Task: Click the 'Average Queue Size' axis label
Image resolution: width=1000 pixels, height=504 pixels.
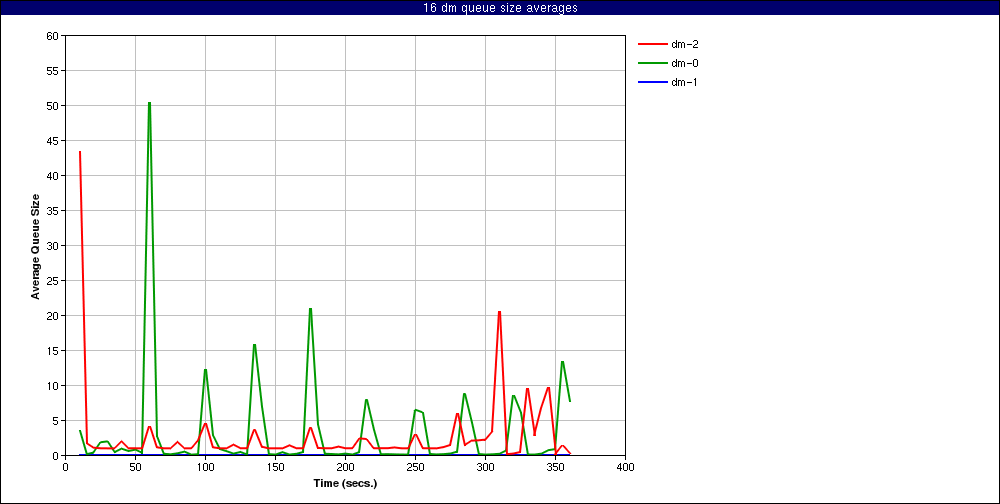Action: (36, 246)
